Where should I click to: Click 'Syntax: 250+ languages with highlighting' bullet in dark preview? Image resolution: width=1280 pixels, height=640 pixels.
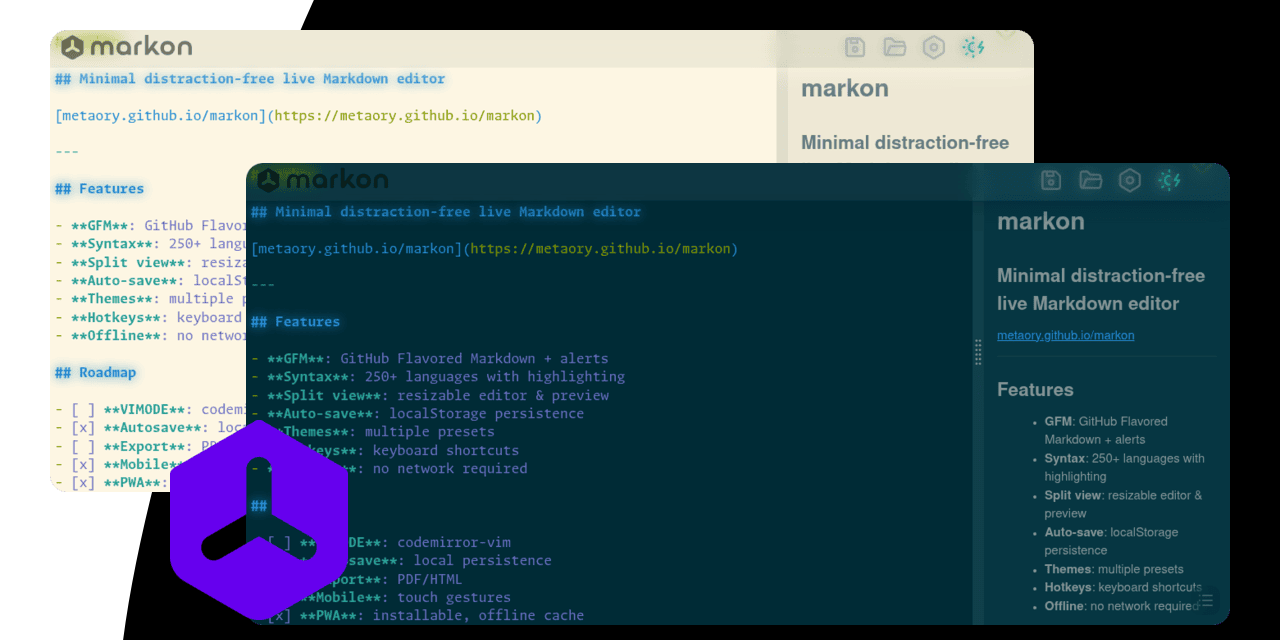click(1125, 467)
